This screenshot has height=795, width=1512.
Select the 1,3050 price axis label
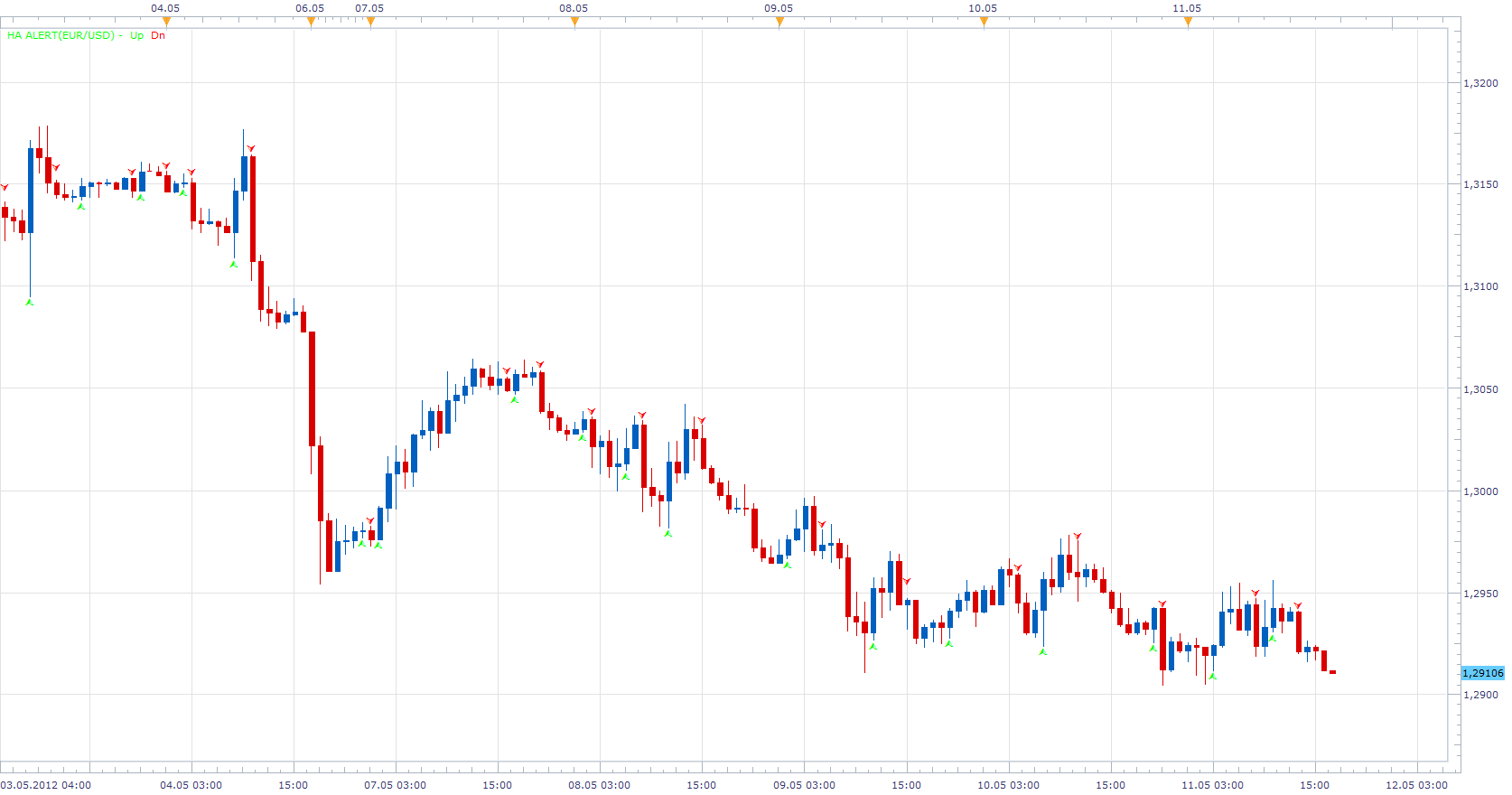click(1480, 389)
